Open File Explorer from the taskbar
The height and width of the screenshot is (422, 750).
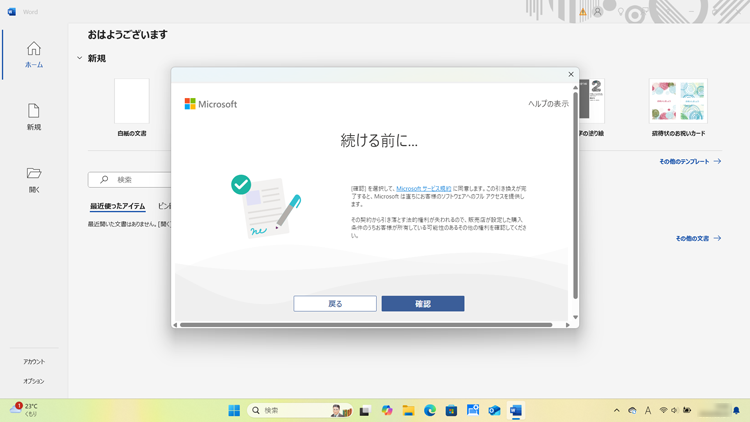[408, 410]
